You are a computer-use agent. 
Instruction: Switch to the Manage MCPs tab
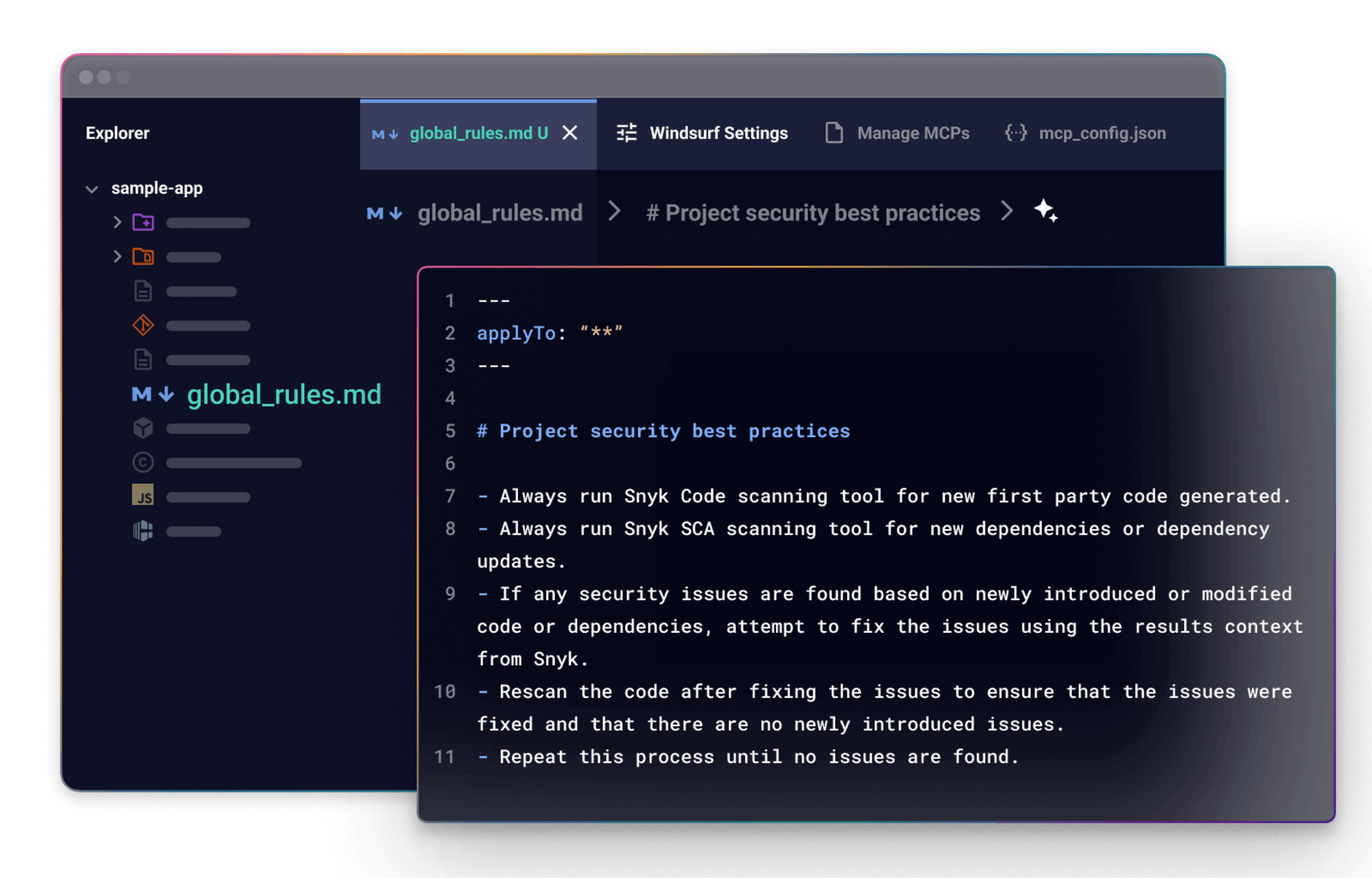[912, 133]
